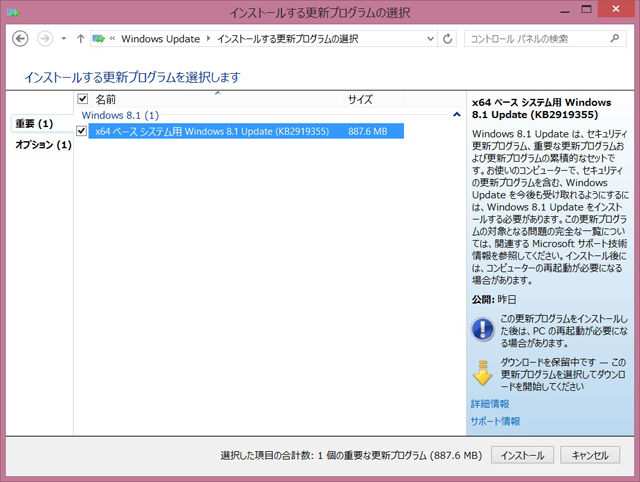Minimize the window
The image size is (640, 482).
[565, 11]
